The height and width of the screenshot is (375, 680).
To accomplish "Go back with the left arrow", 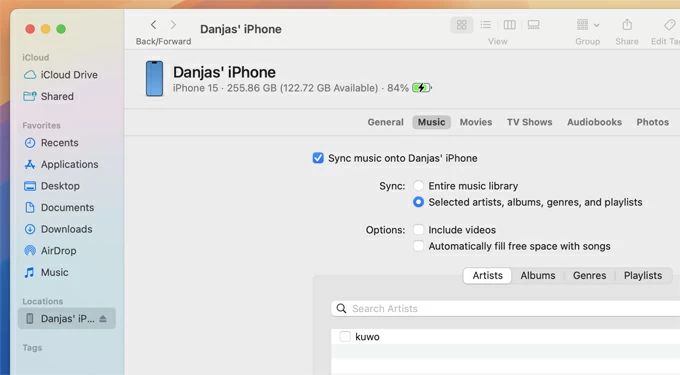I will pyautogui.click(x=154, y=25).
